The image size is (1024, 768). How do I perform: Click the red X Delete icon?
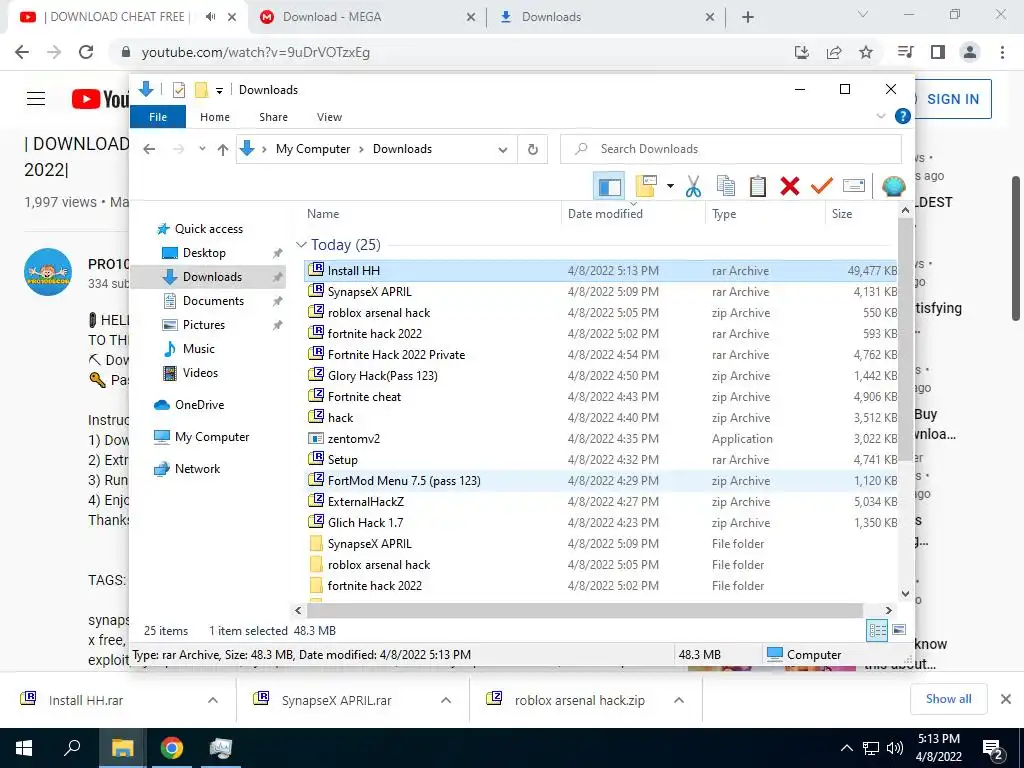pyautogui.click(x=790, y=186)
